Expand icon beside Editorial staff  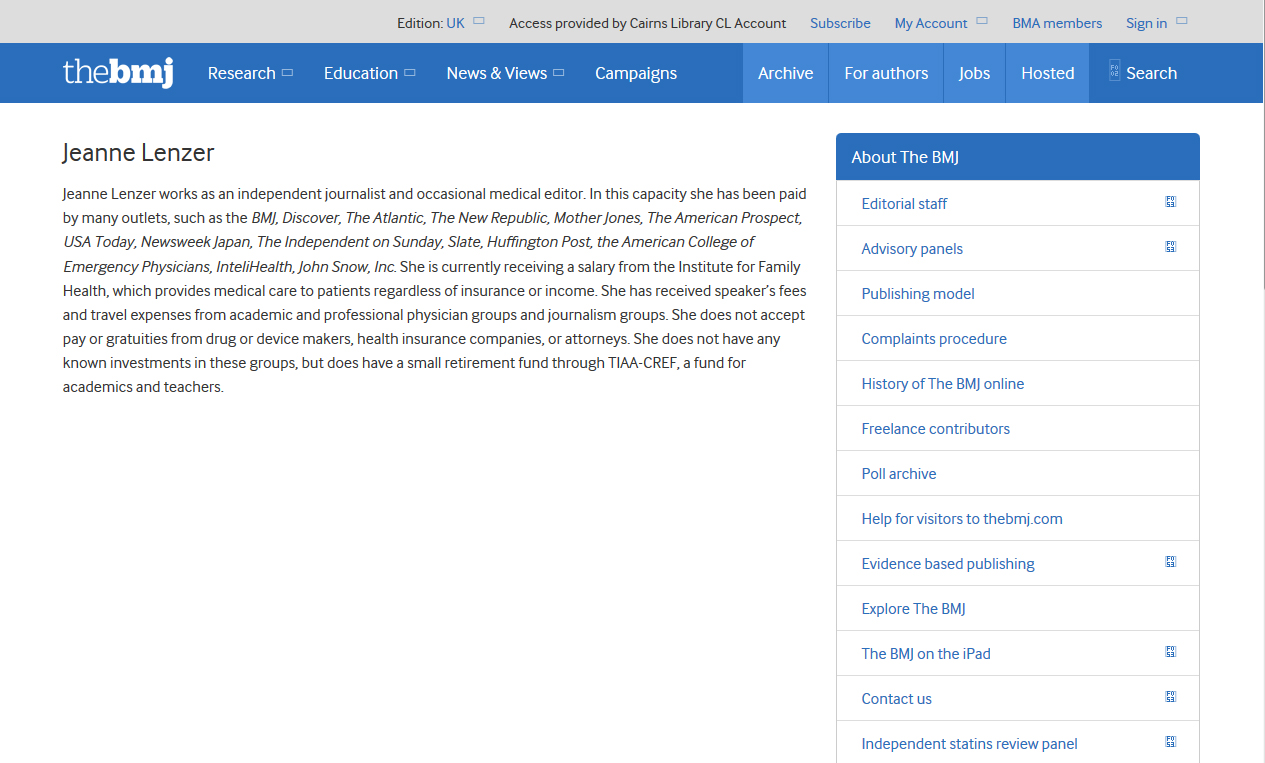coord(1170,202)
